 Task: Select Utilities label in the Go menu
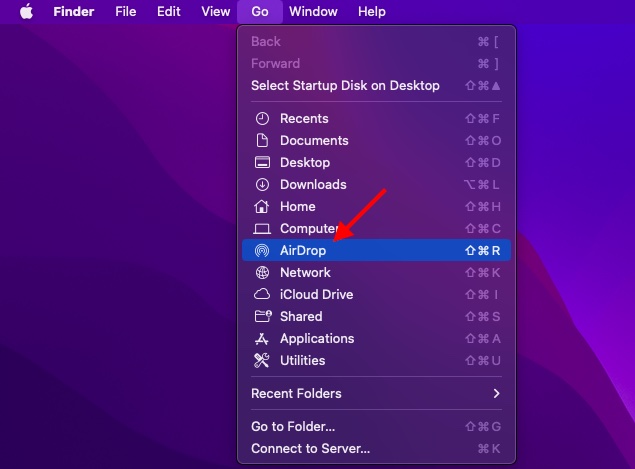pos(303,360)
